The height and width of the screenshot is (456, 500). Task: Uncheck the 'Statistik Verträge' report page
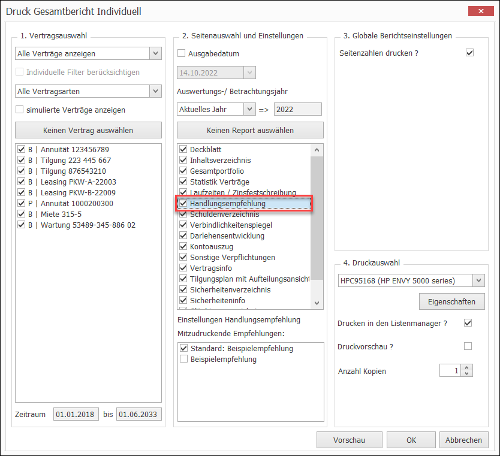pyautogui.click(x=183, y=182)
